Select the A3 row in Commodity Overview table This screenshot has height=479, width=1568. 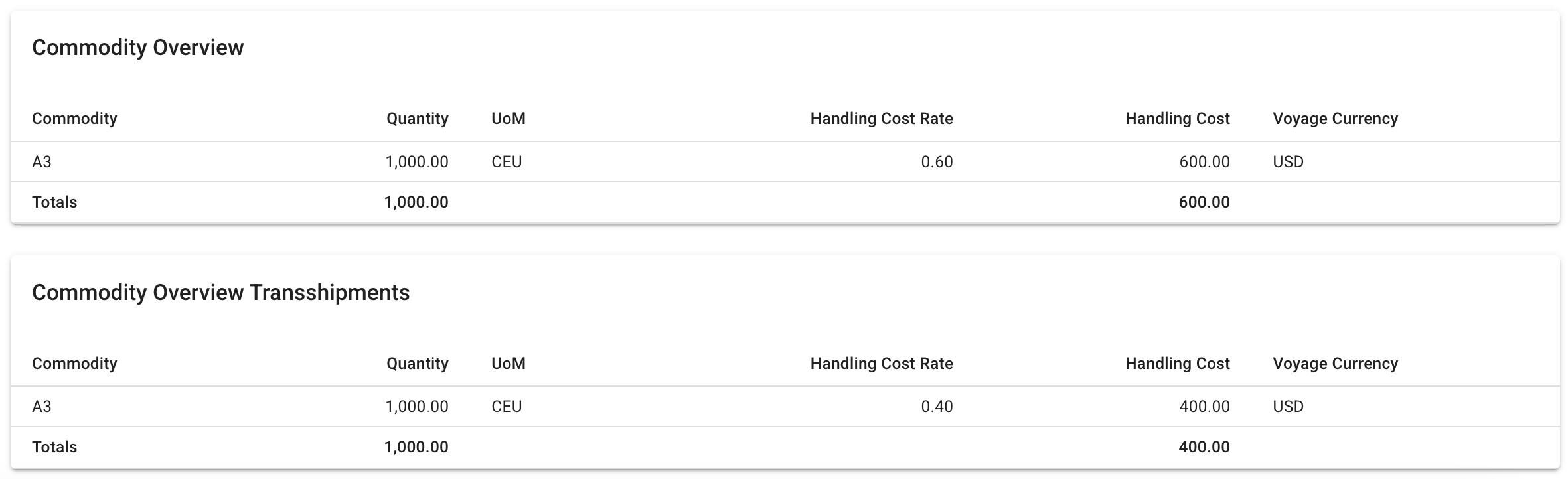tap(42, 162)
